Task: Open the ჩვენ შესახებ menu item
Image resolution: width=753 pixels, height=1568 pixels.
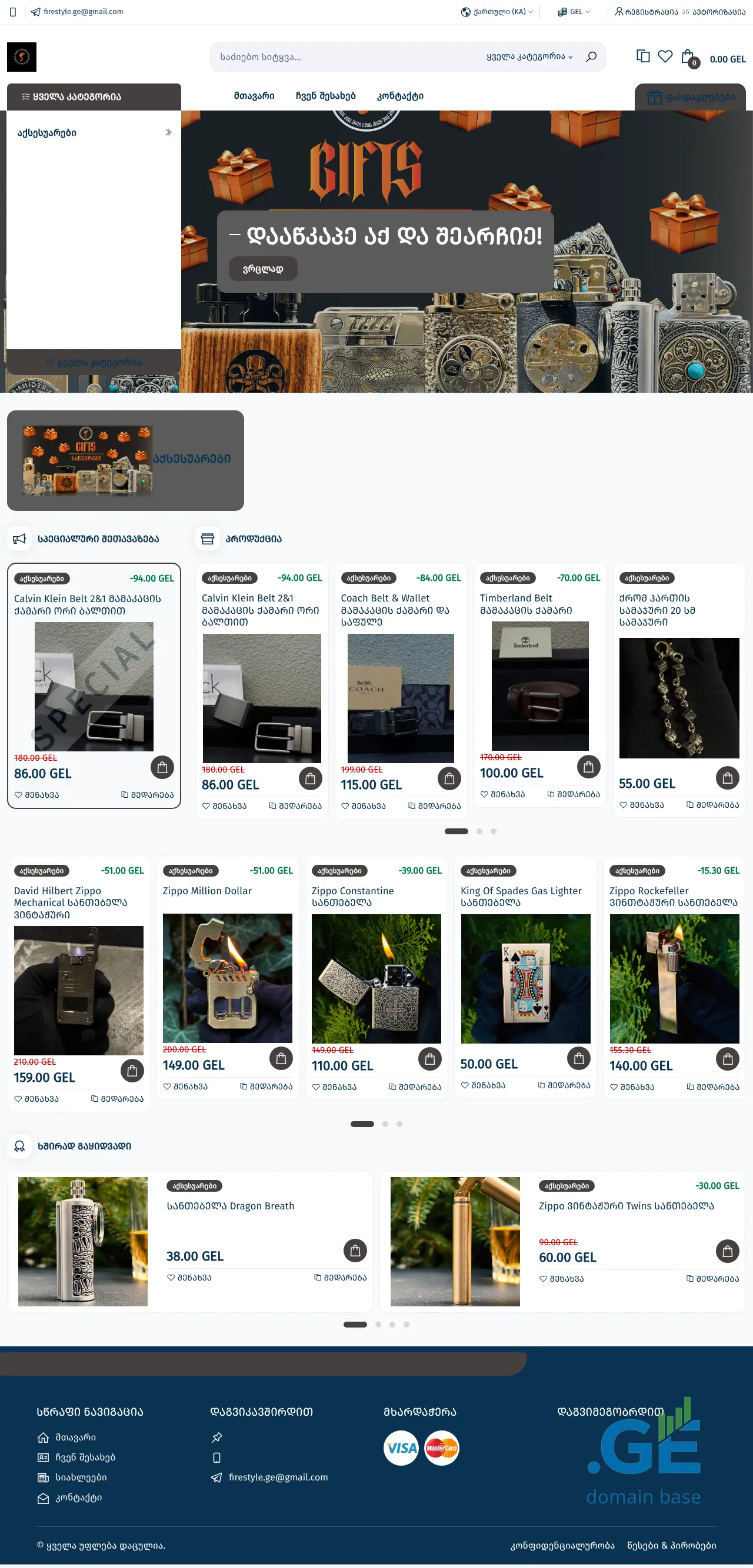Action: 325,96
